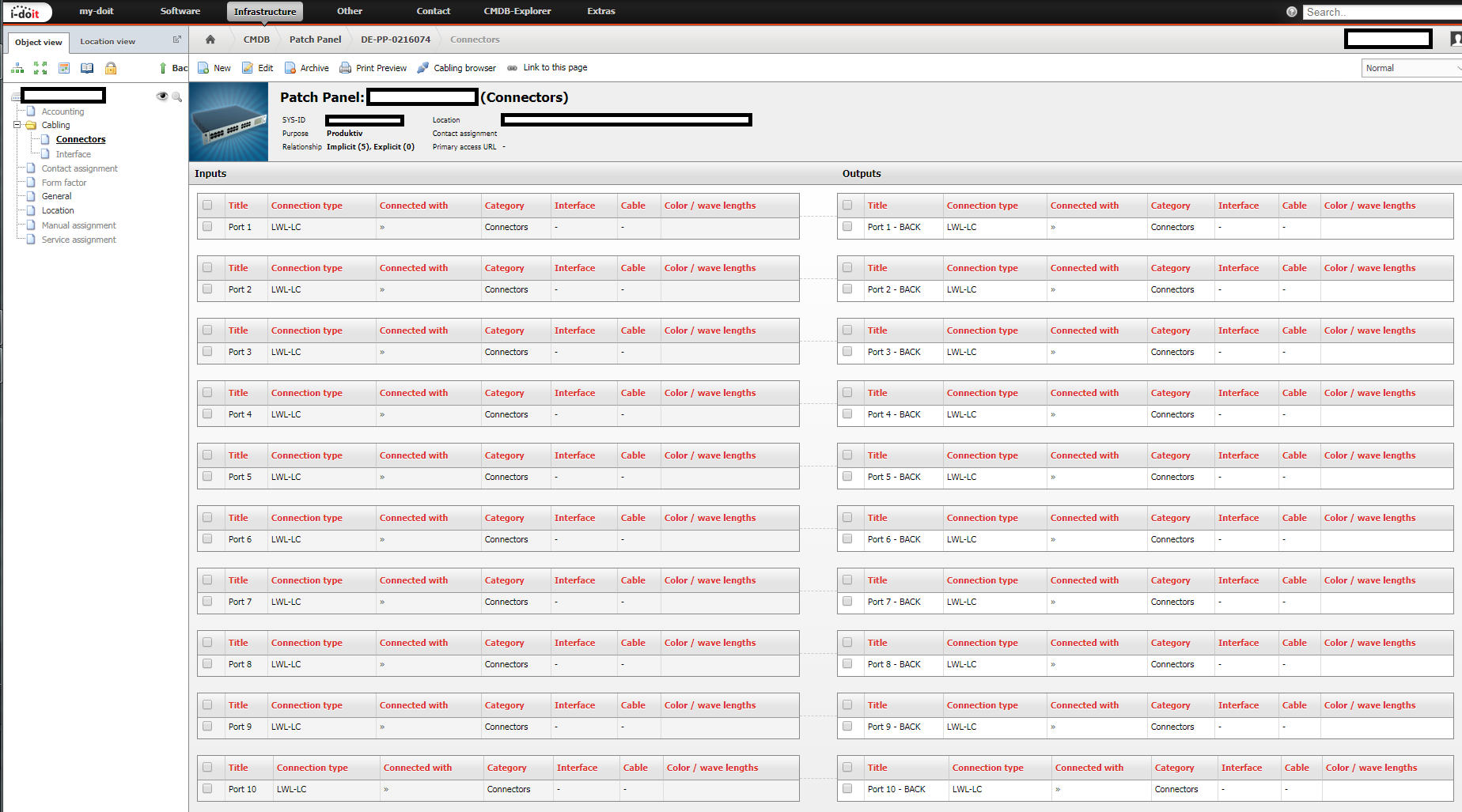Click CMDB breadcrumb
This screenshot has width=1462, height=812.
pos(256,40)
